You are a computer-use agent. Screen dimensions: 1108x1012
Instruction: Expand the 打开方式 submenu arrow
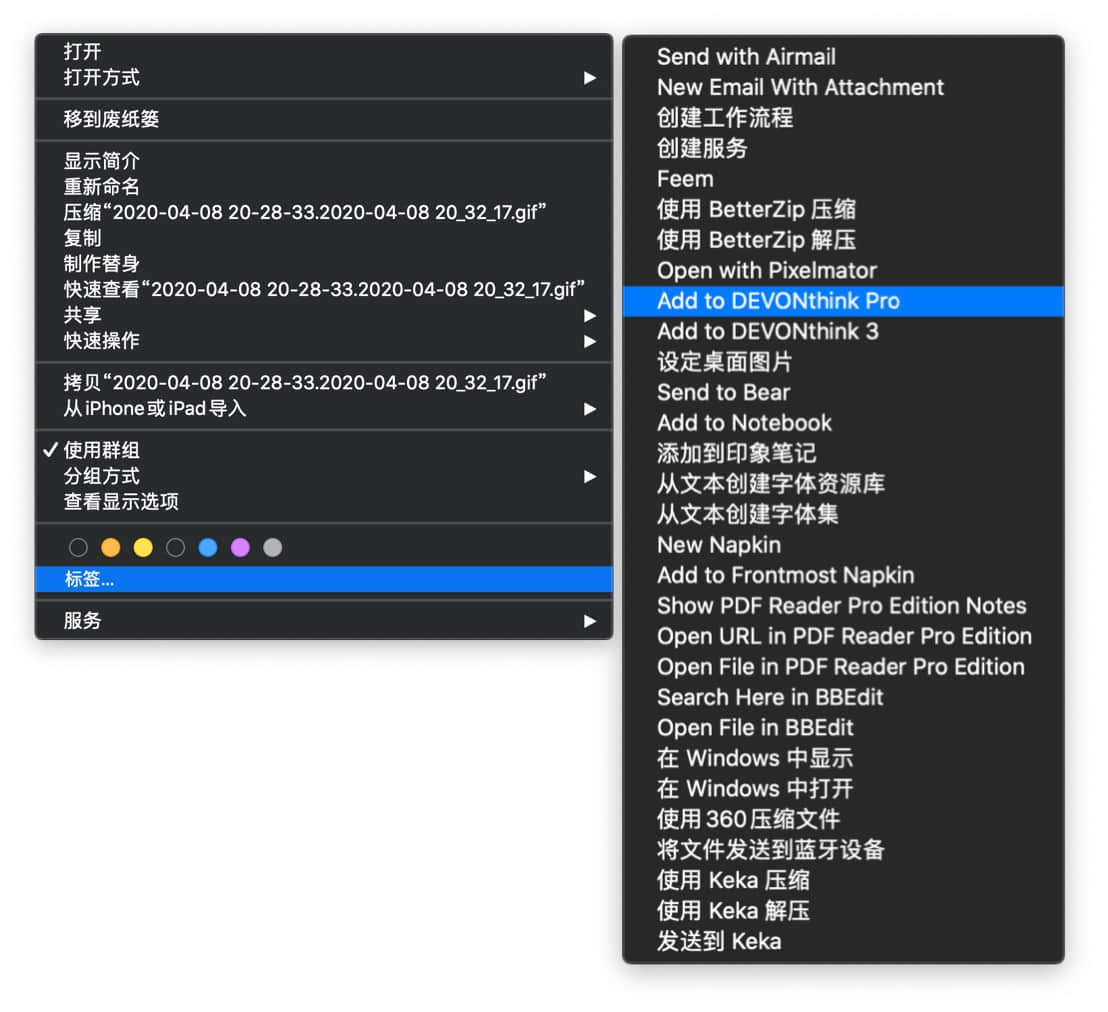pos(589,78)
